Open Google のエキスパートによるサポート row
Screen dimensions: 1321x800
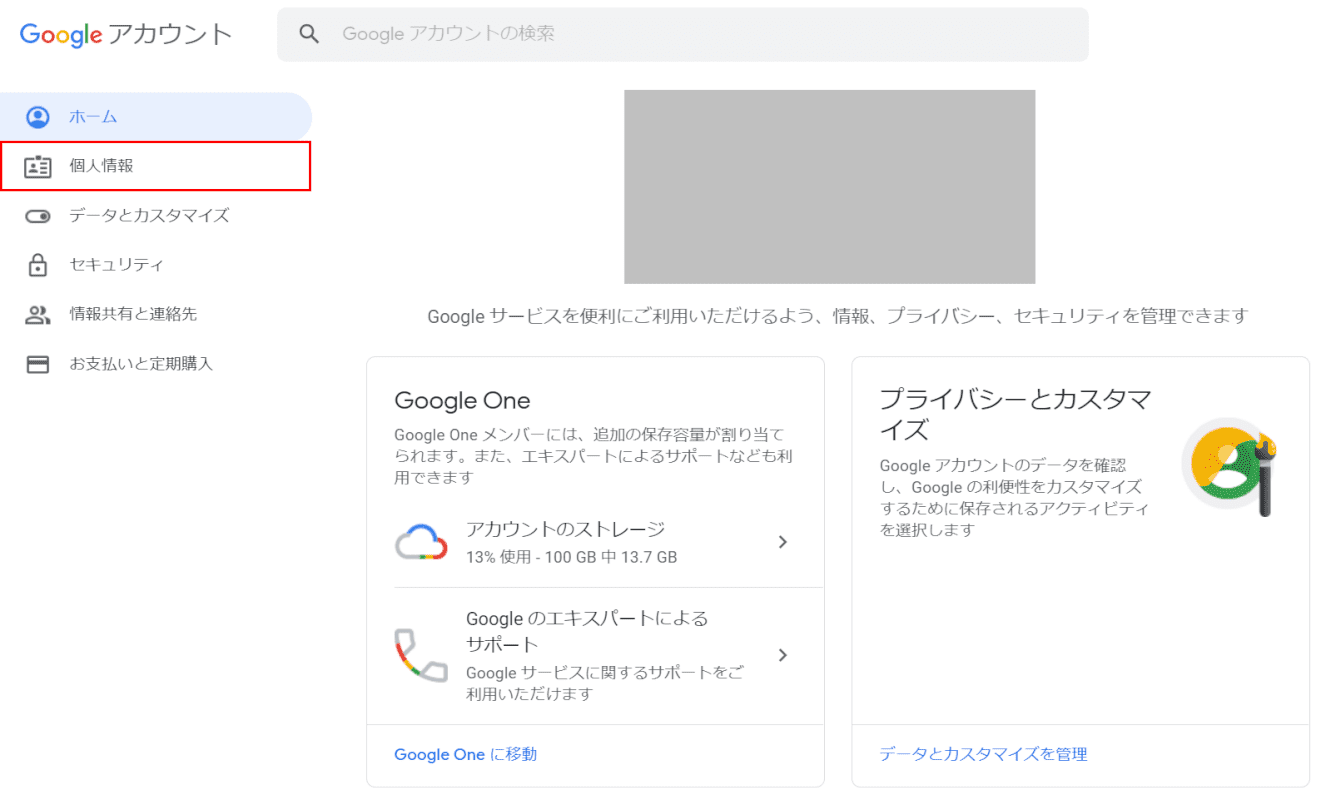(595, 656)
